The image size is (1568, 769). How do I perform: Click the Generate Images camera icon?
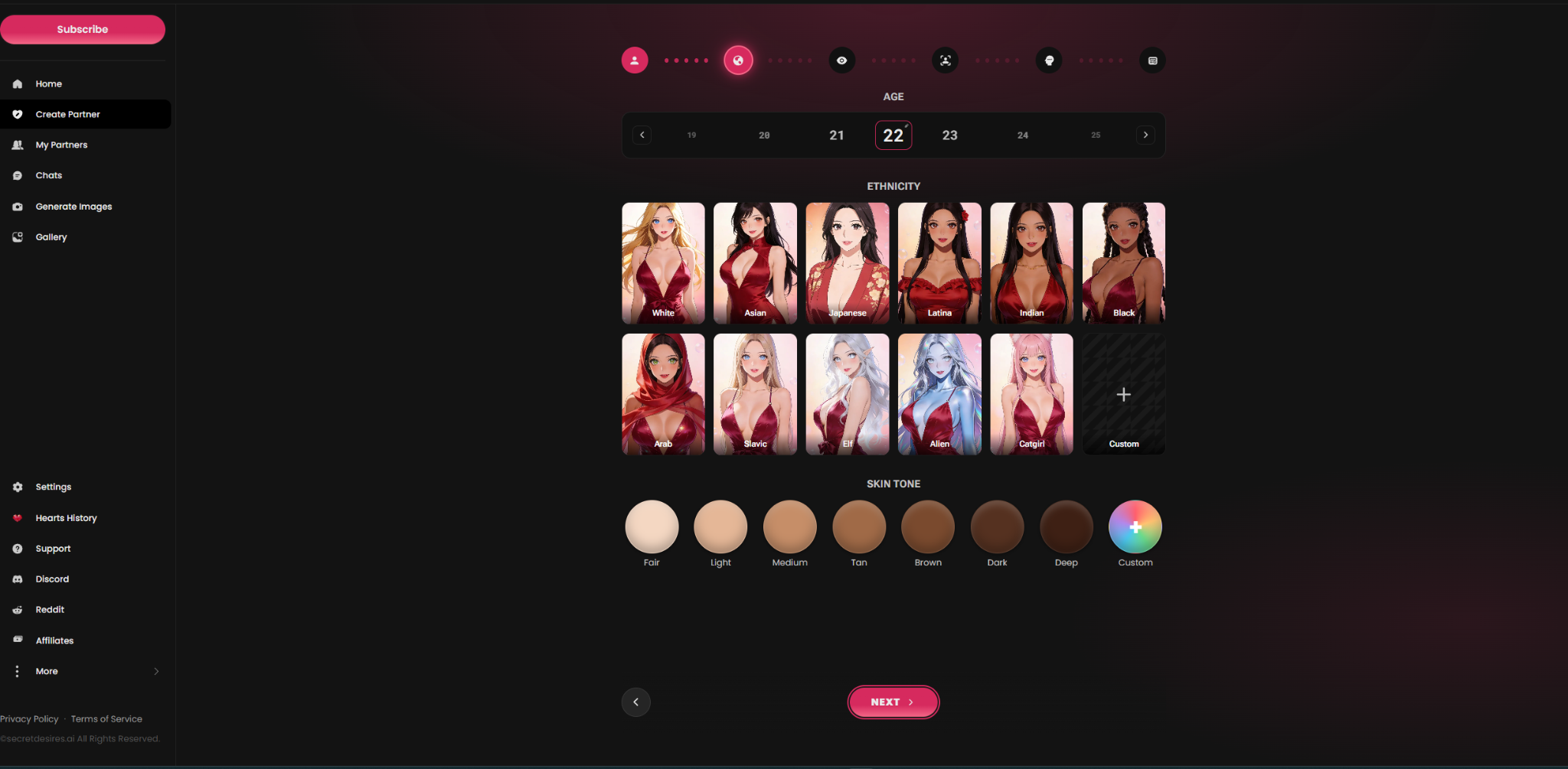18,207
